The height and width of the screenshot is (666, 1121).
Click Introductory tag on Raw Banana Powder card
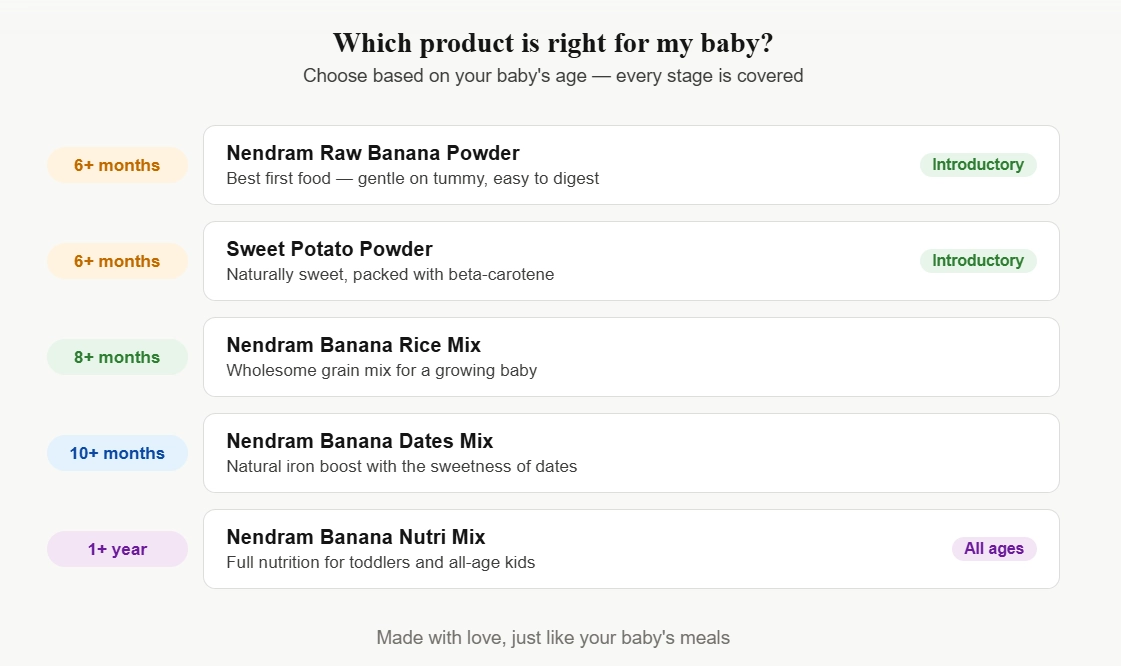tap(977, 165)
